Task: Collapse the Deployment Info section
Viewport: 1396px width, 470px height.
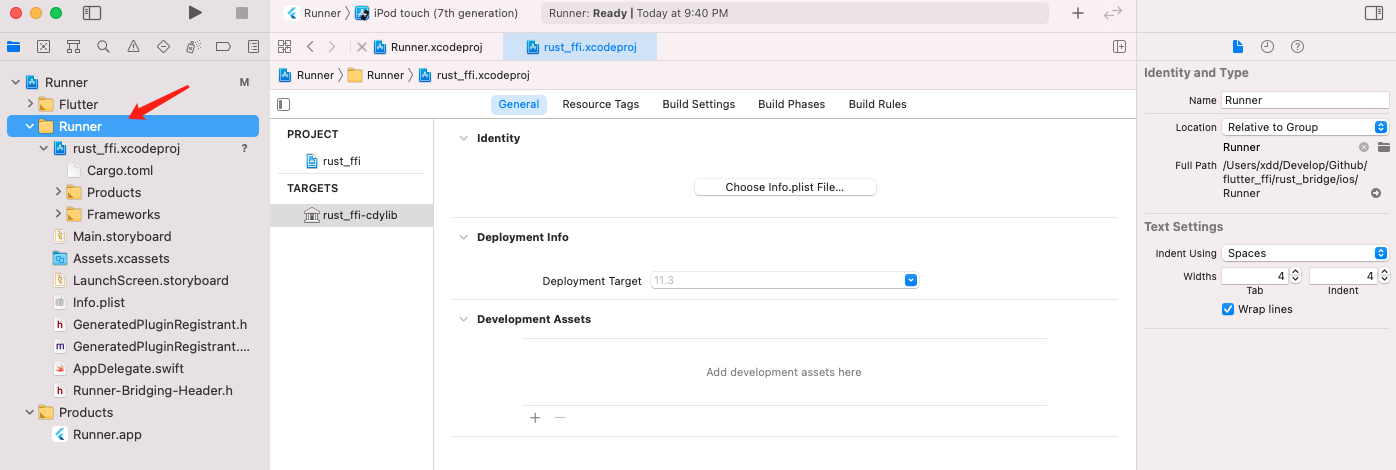Action: pyautogui.click(x=463, y=237)
